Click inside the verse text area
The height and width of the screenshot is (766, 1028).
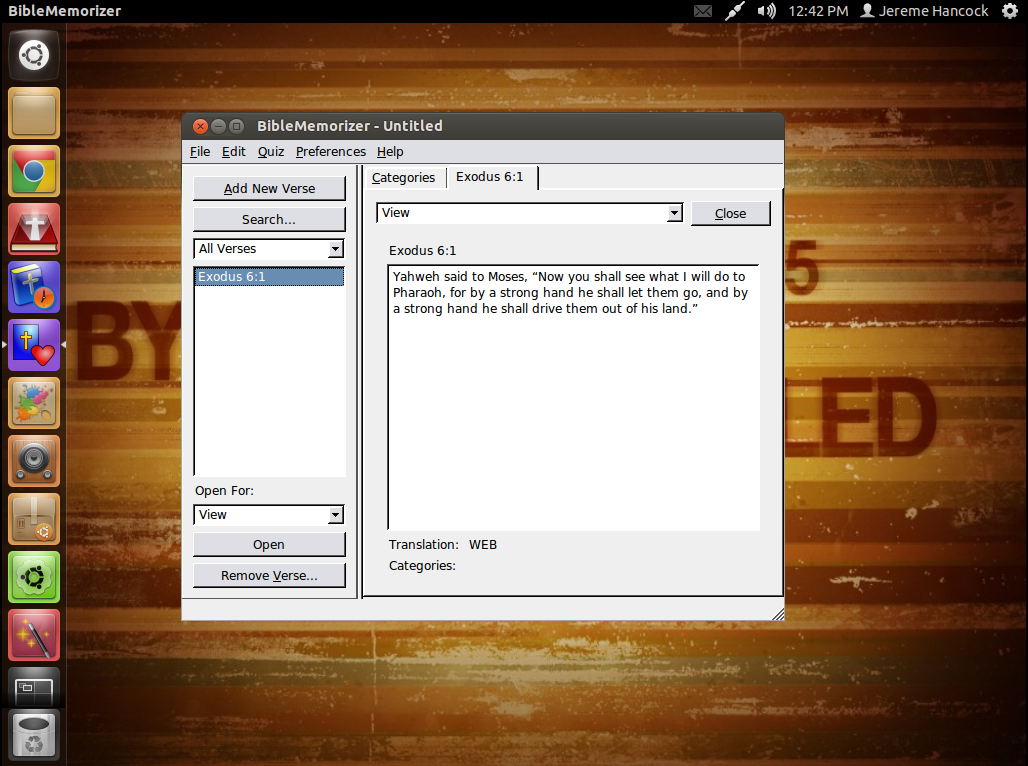coord(574,397)
